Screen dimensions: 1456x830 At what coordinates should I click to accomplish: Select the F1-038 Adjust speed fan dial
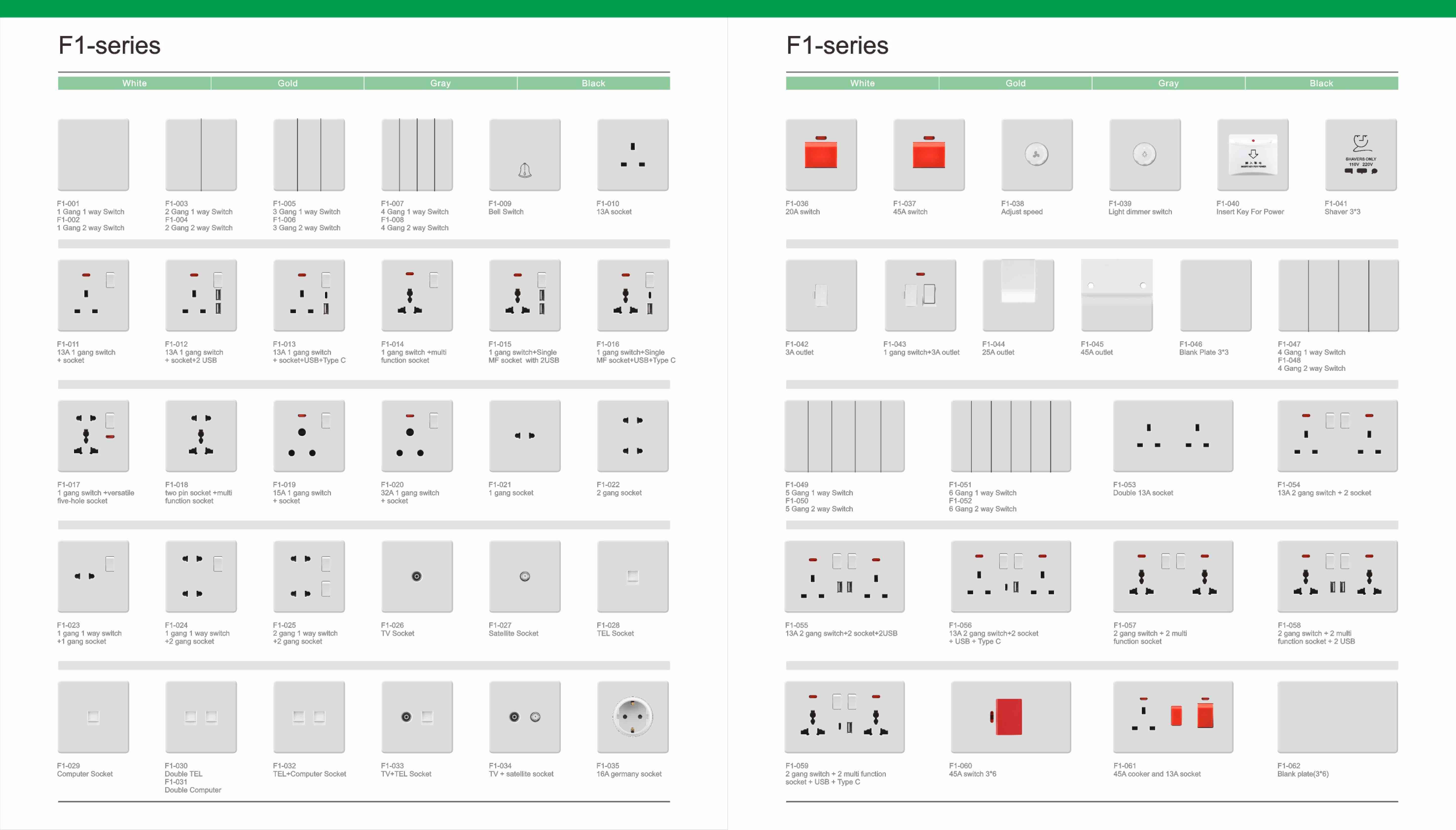[1037, 155]
